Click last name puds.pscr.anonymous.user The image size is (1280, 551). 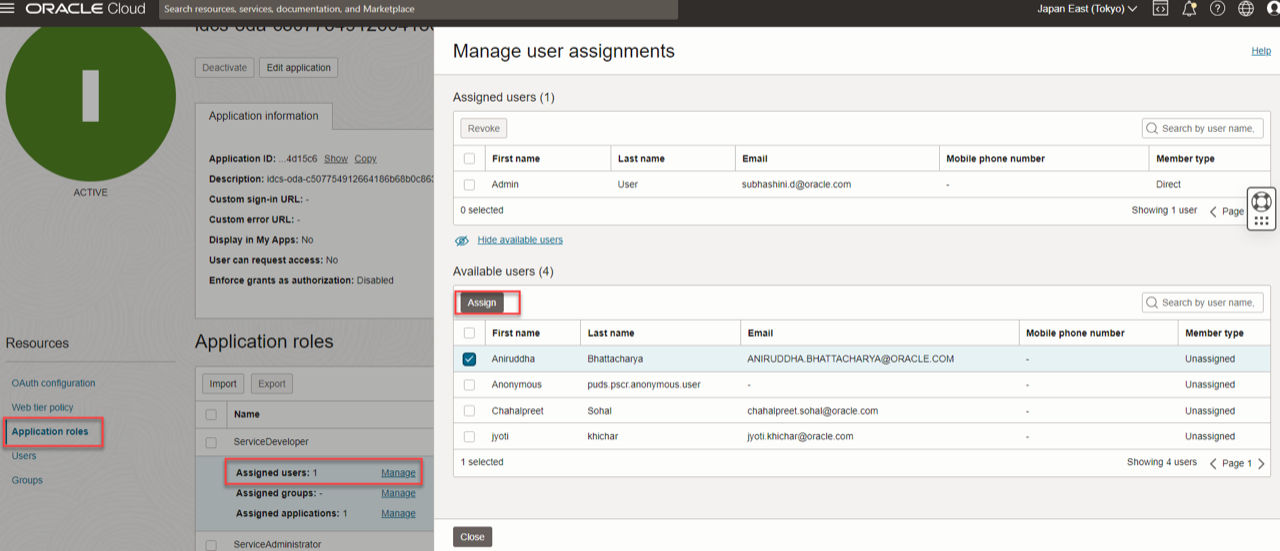(644, 385)
